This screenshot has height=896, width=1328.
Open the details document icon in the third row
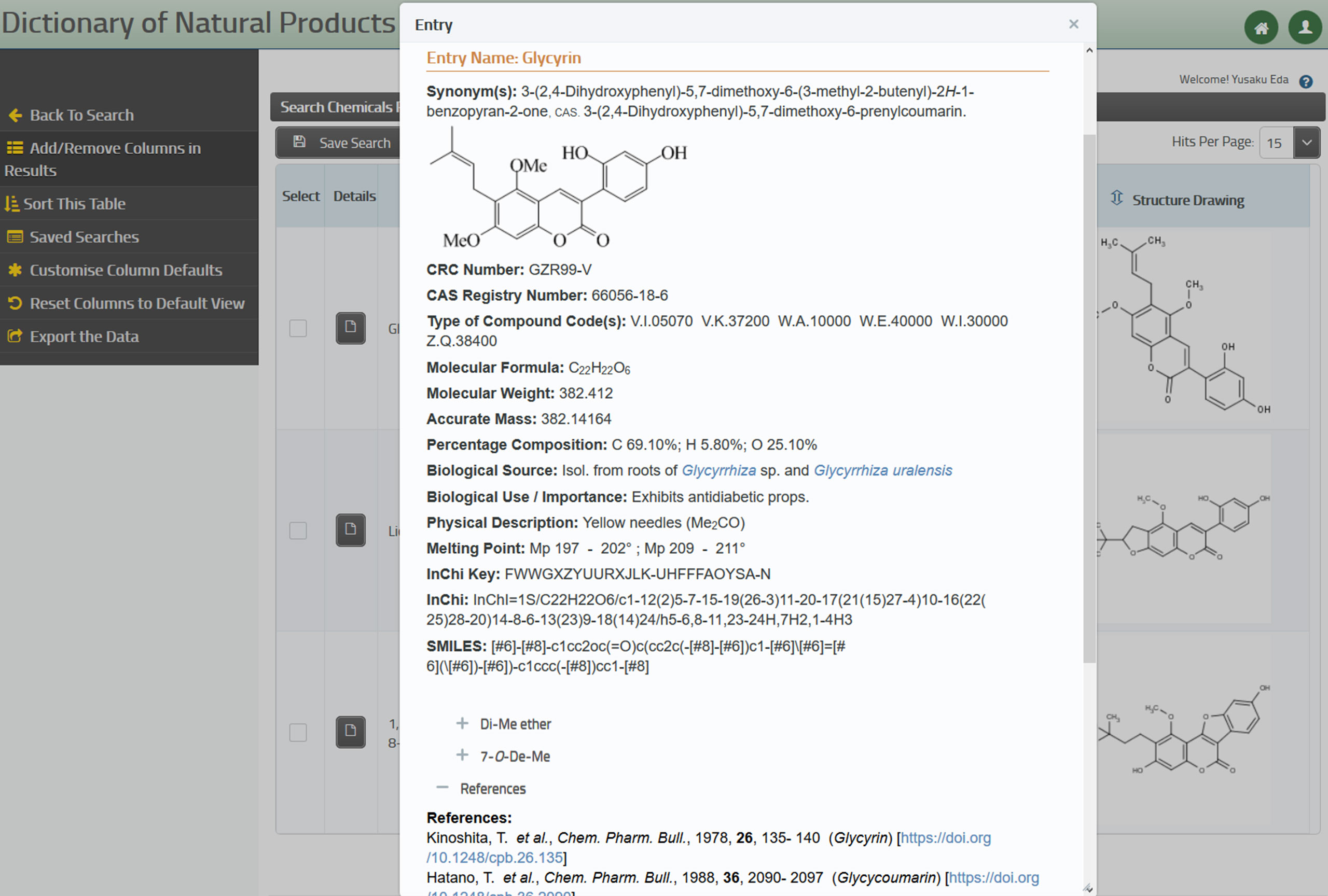[350, 732]
